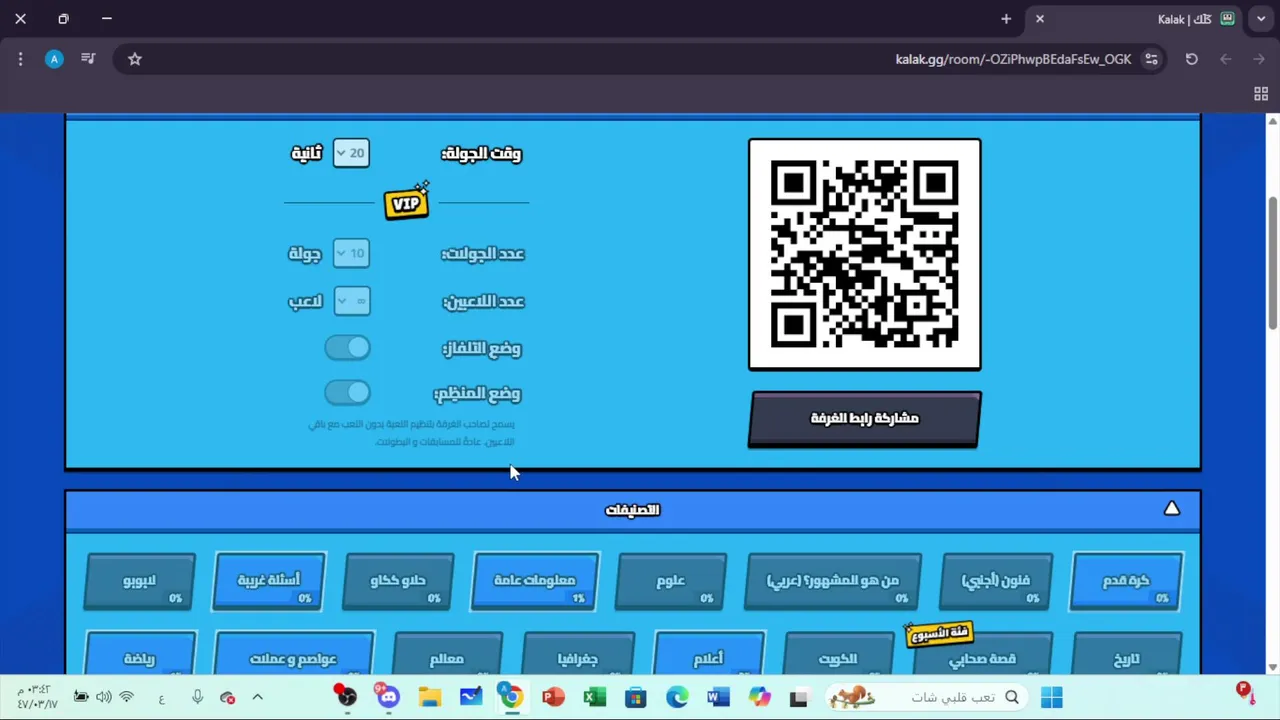Click the VIP badge icon

click(406, 203)
